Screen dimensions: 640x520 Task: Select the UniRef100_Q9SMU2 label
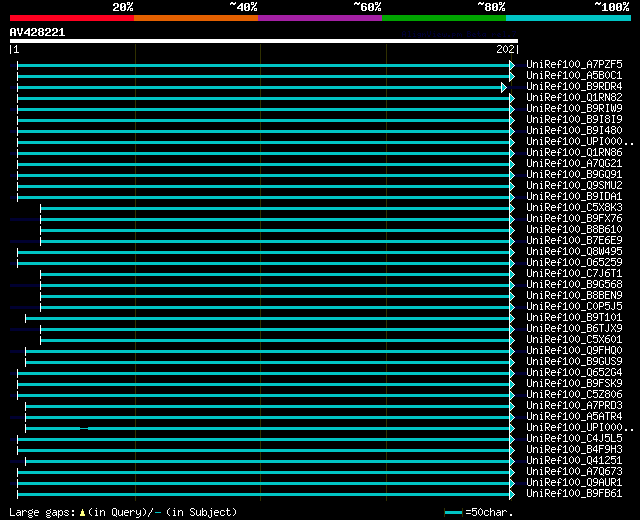tap(574, 186)
